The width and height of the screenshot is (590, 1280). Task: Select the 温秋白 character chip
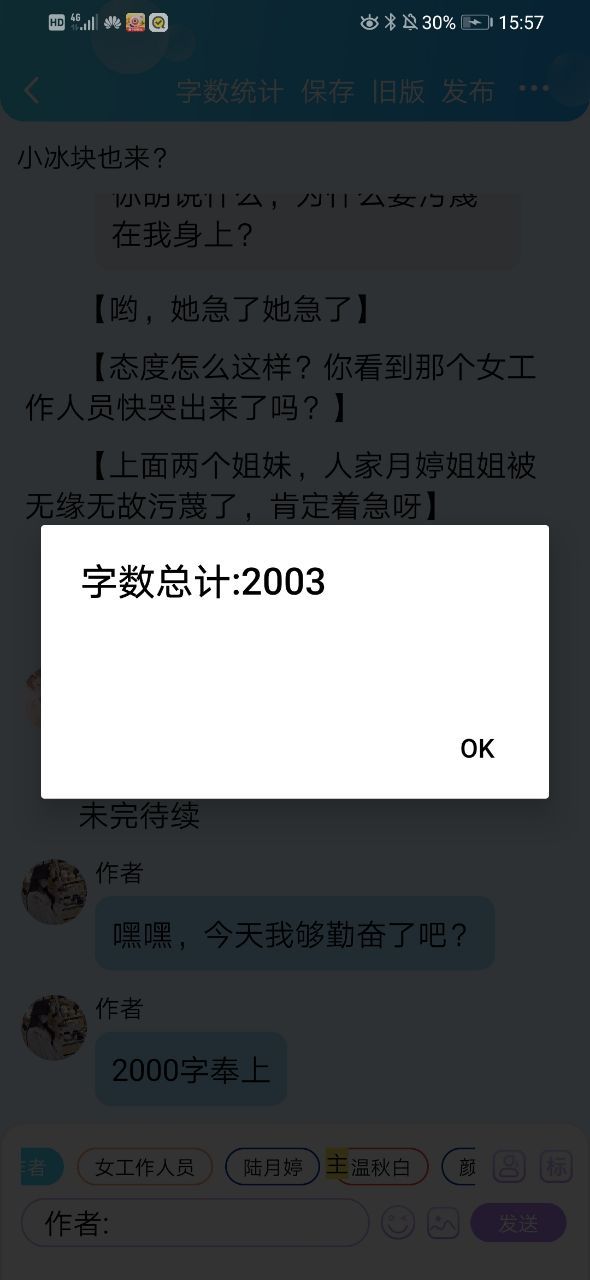coord(380,1167)
